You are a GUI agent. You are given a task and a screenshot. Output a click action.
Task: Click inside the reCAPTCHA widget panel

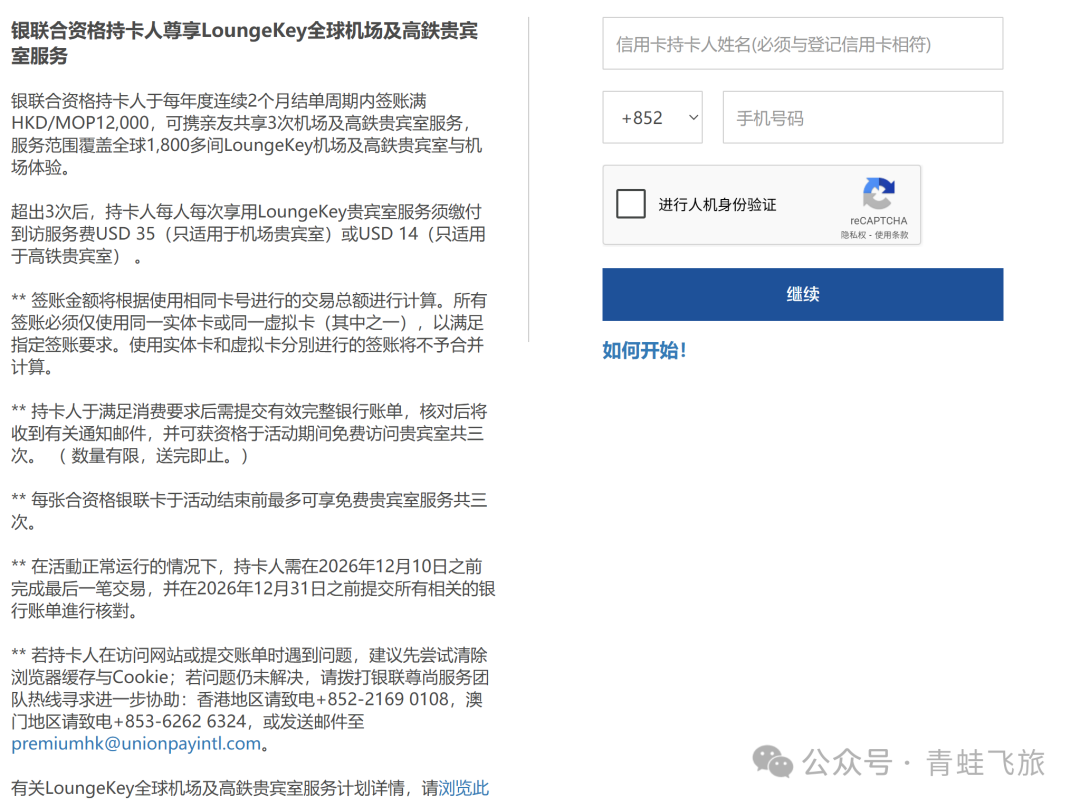coord(760,205)
